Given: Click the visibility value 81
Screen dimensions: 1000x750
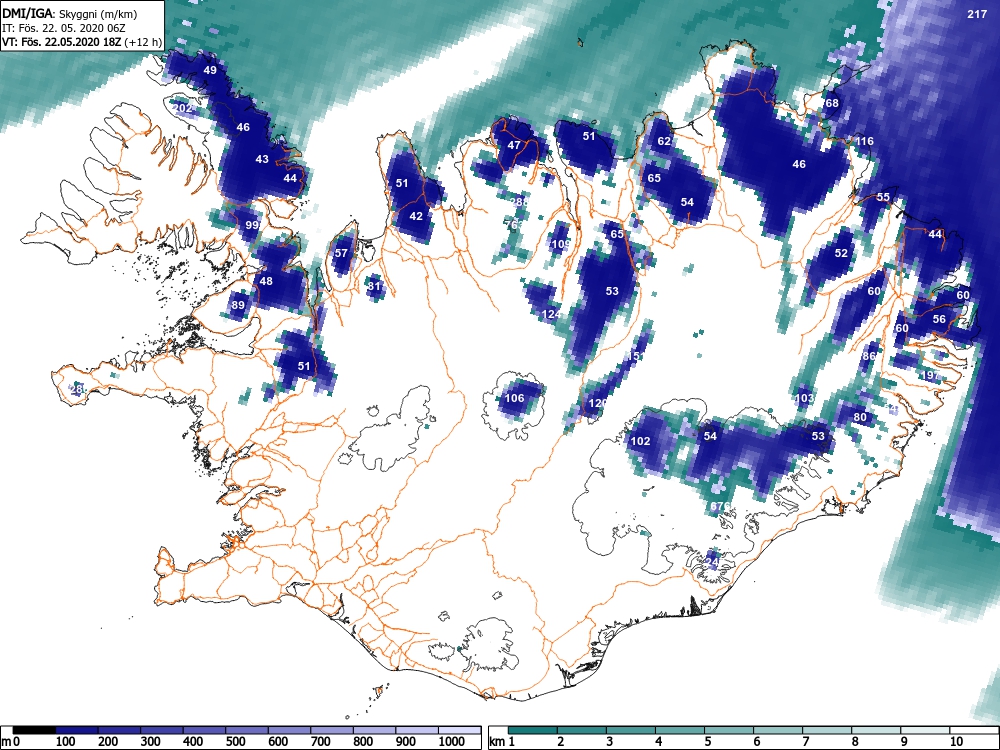Looking at the screenshot, I should pyautogui.click(x=374, y=286).
